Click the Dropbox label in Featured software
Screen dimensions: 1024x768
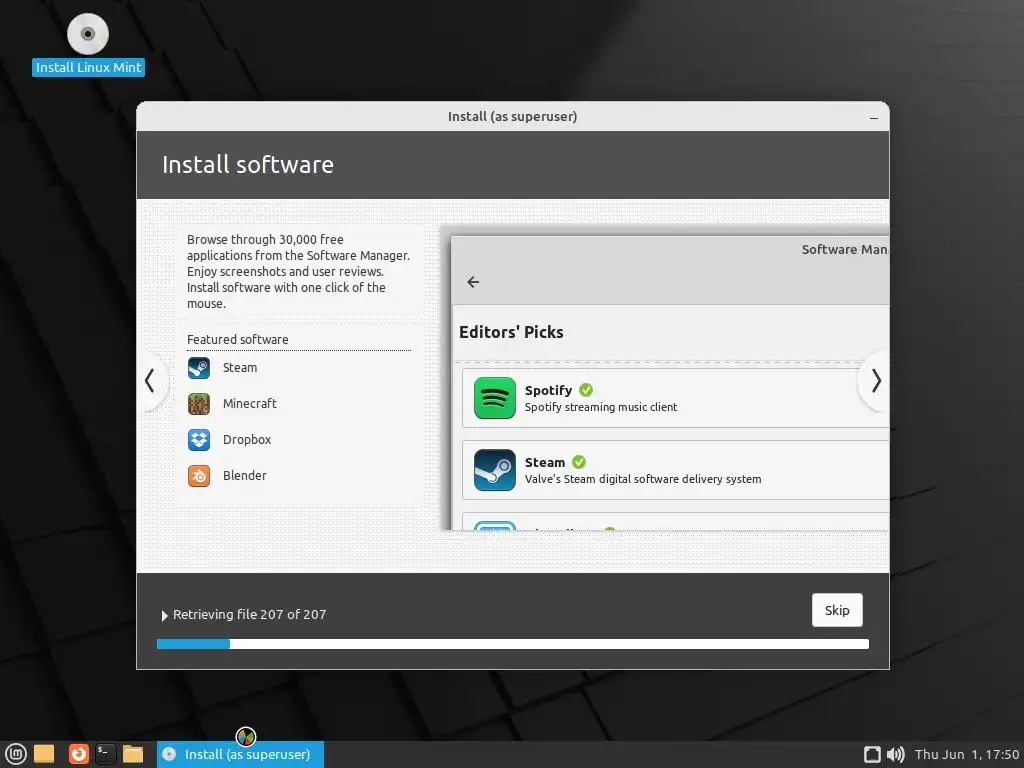(247, 440)
